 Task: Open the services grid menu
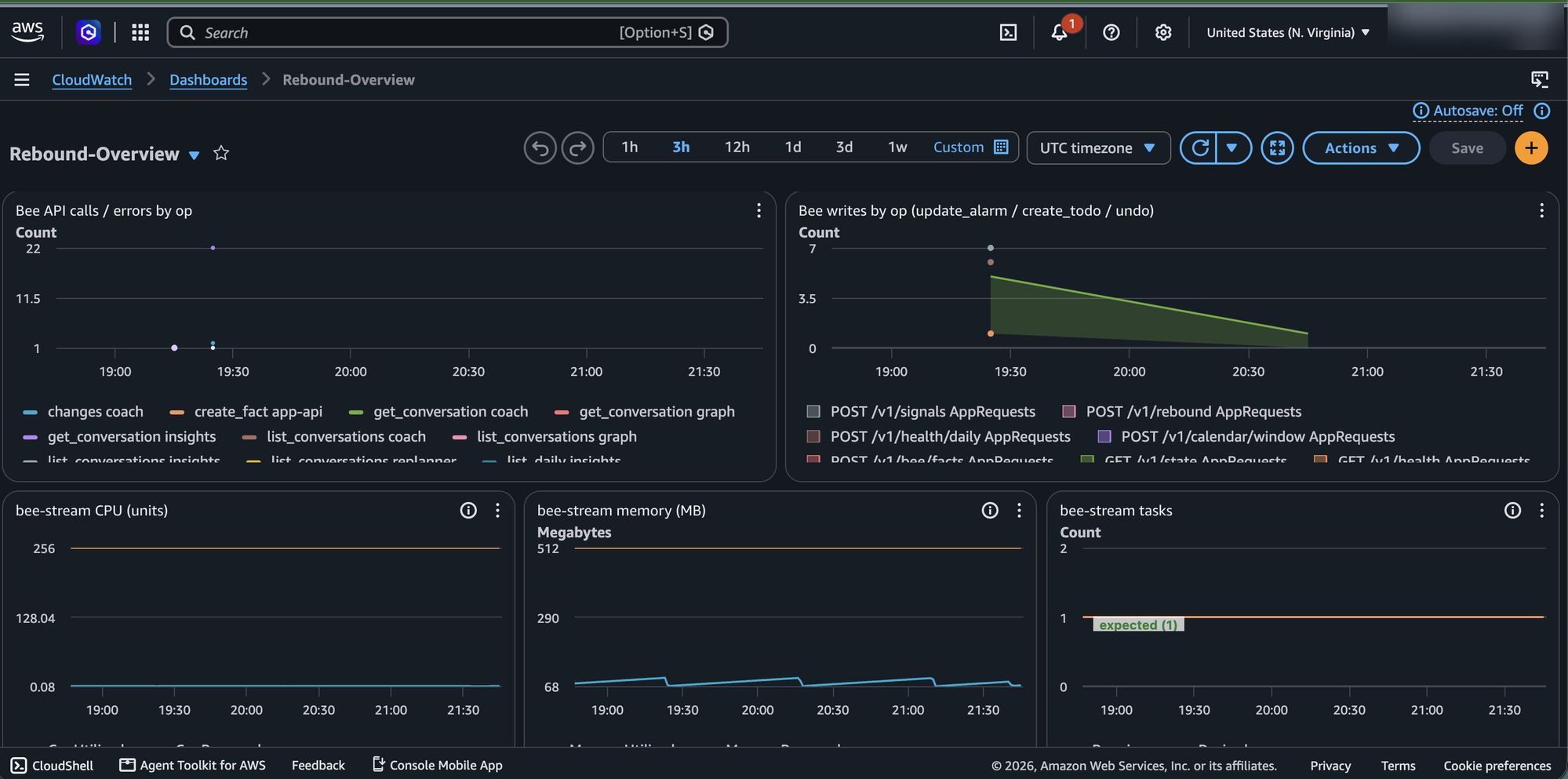(140, 32)
